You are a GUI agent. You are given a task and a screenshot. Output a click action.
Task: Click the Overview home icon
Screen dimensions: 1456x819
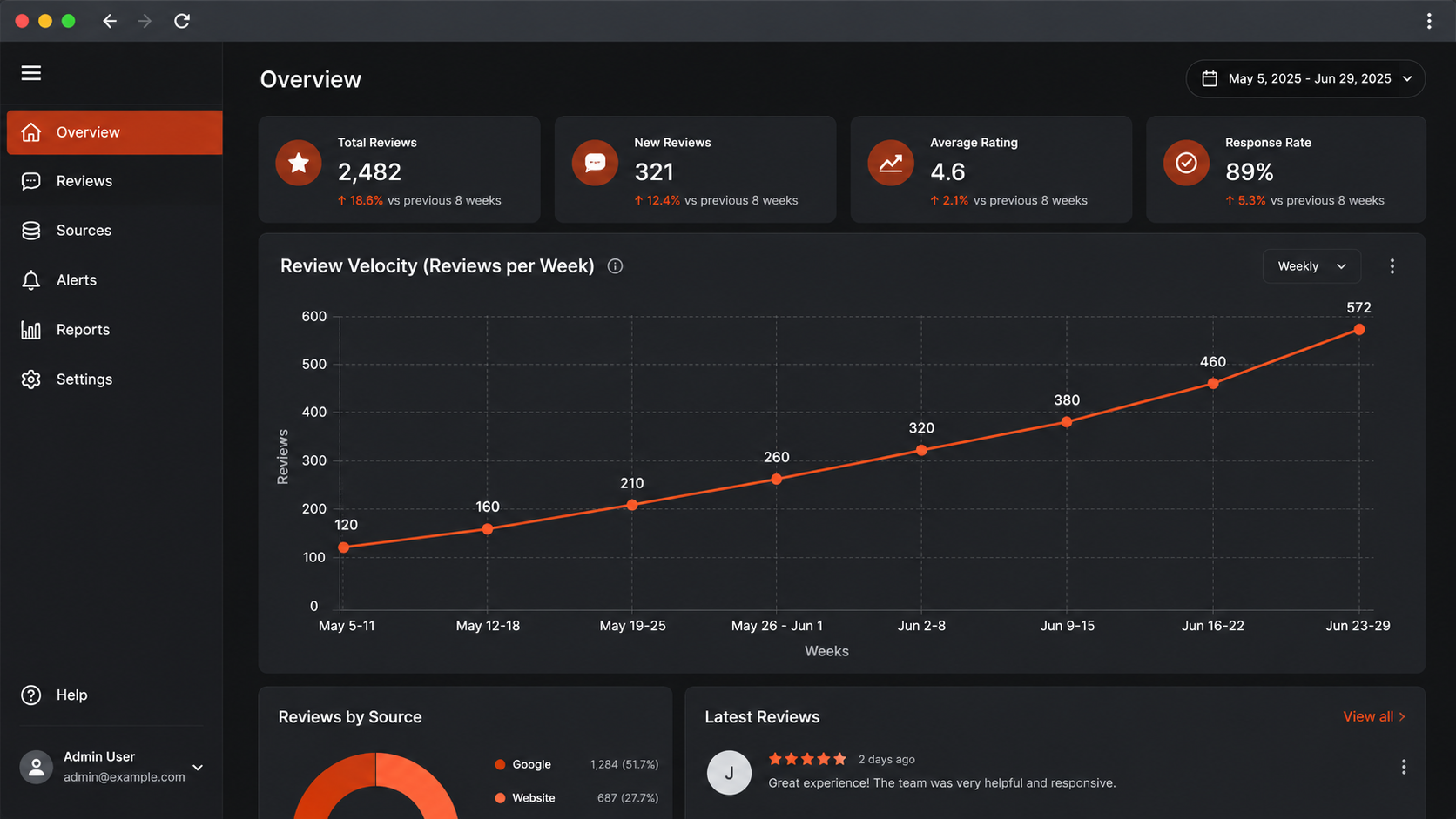pos(31,132)
